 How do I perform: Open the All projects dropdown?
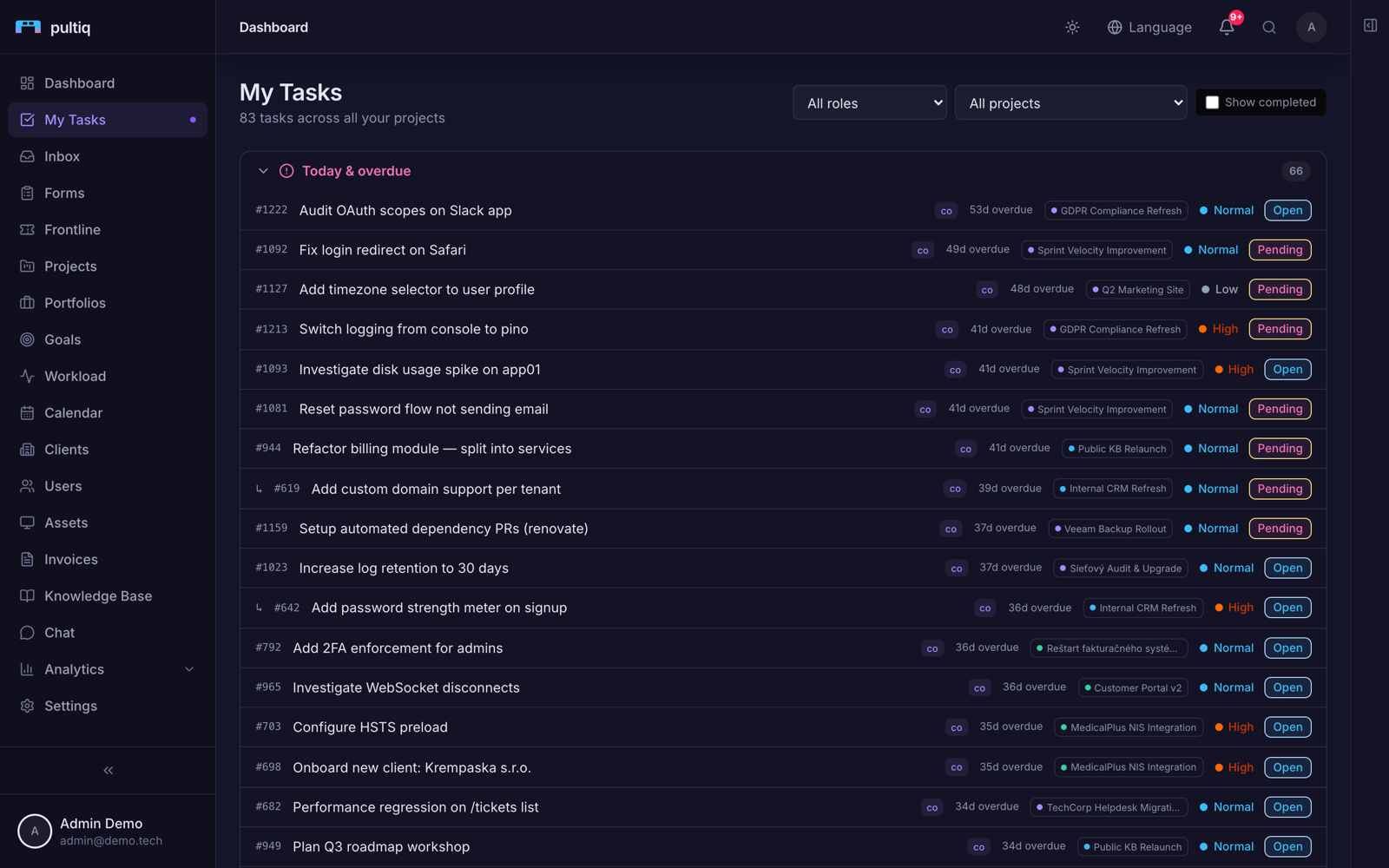(x=1070, y=102)
